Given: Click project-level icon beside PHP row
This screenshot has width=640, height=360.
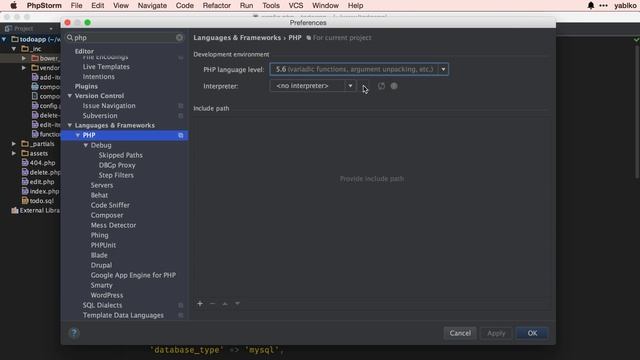Looking at the screenshot, I should pos(180,135).
